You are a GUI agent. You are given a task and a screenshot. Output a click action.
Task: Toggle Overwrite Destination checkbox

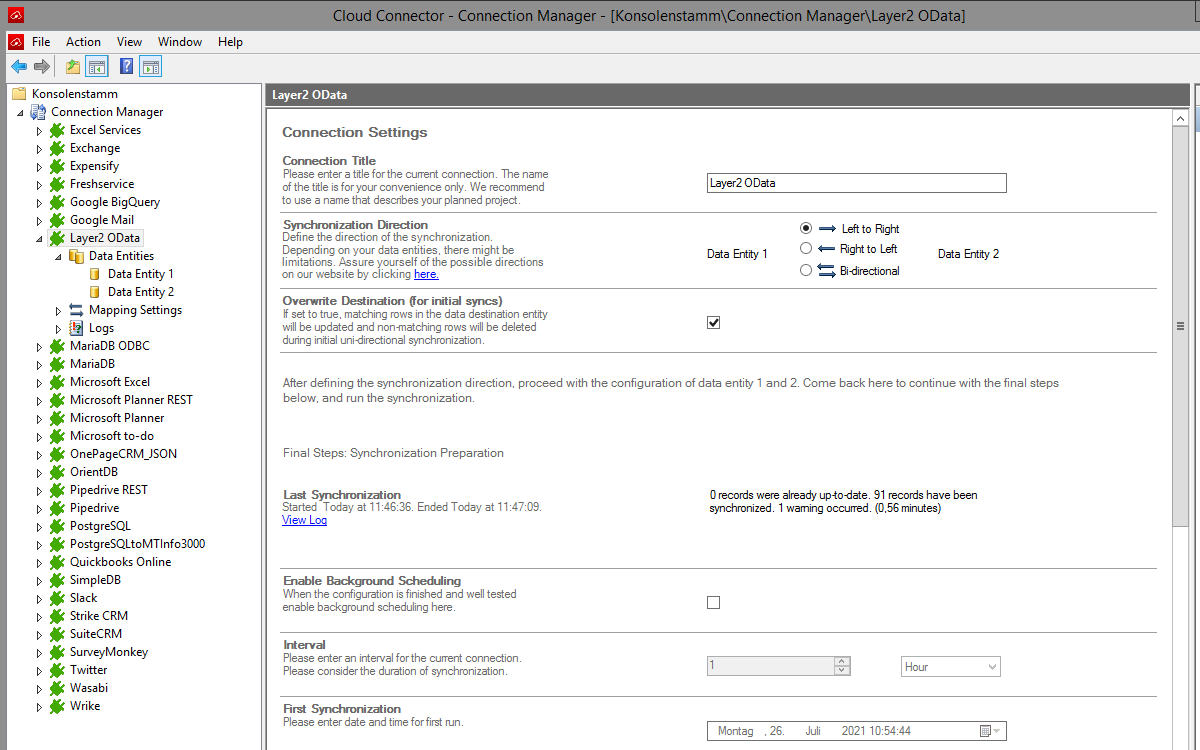[713, 322]
